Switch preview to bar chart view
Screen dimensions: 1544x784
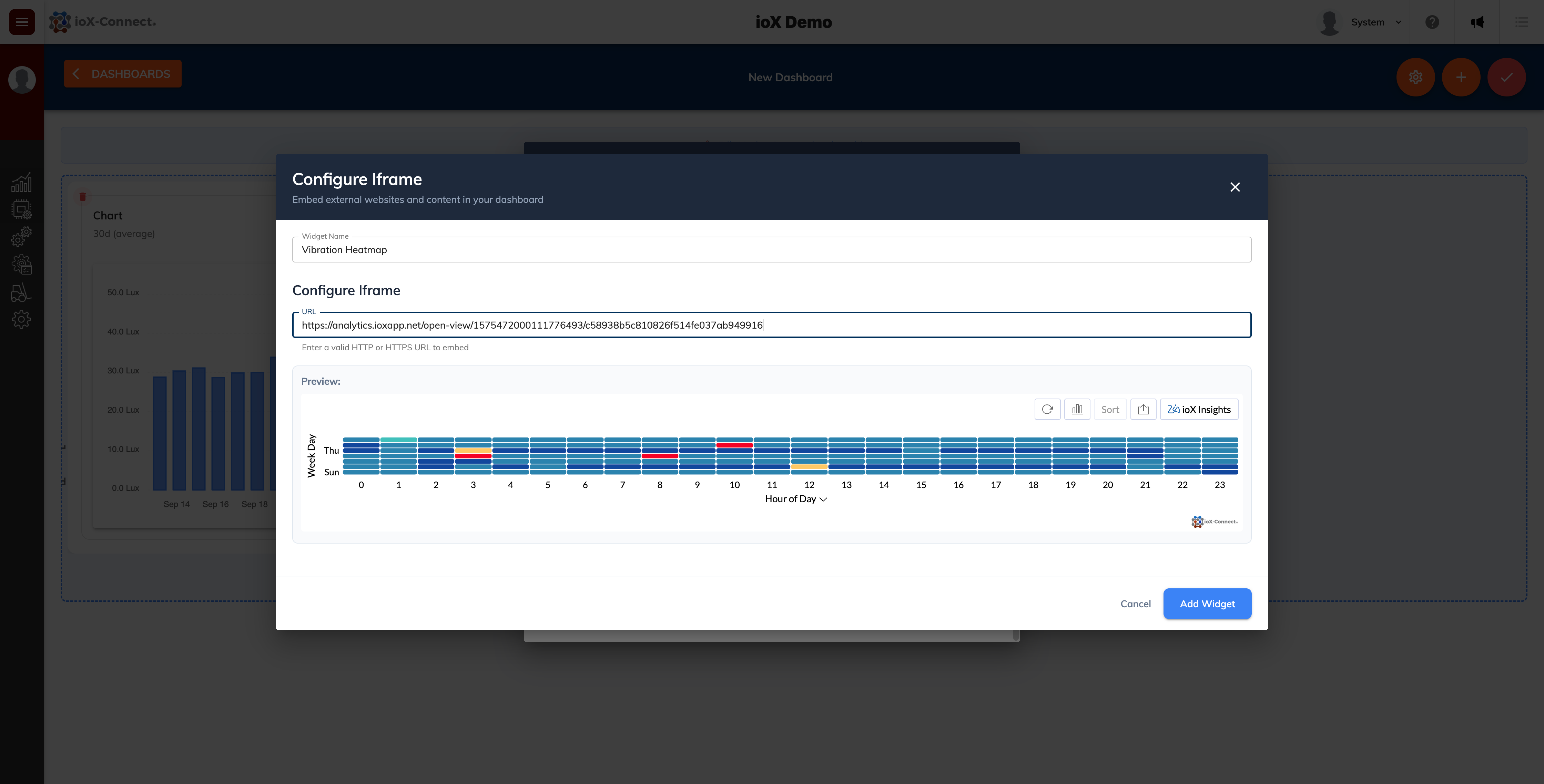[x=1077, y=409]
